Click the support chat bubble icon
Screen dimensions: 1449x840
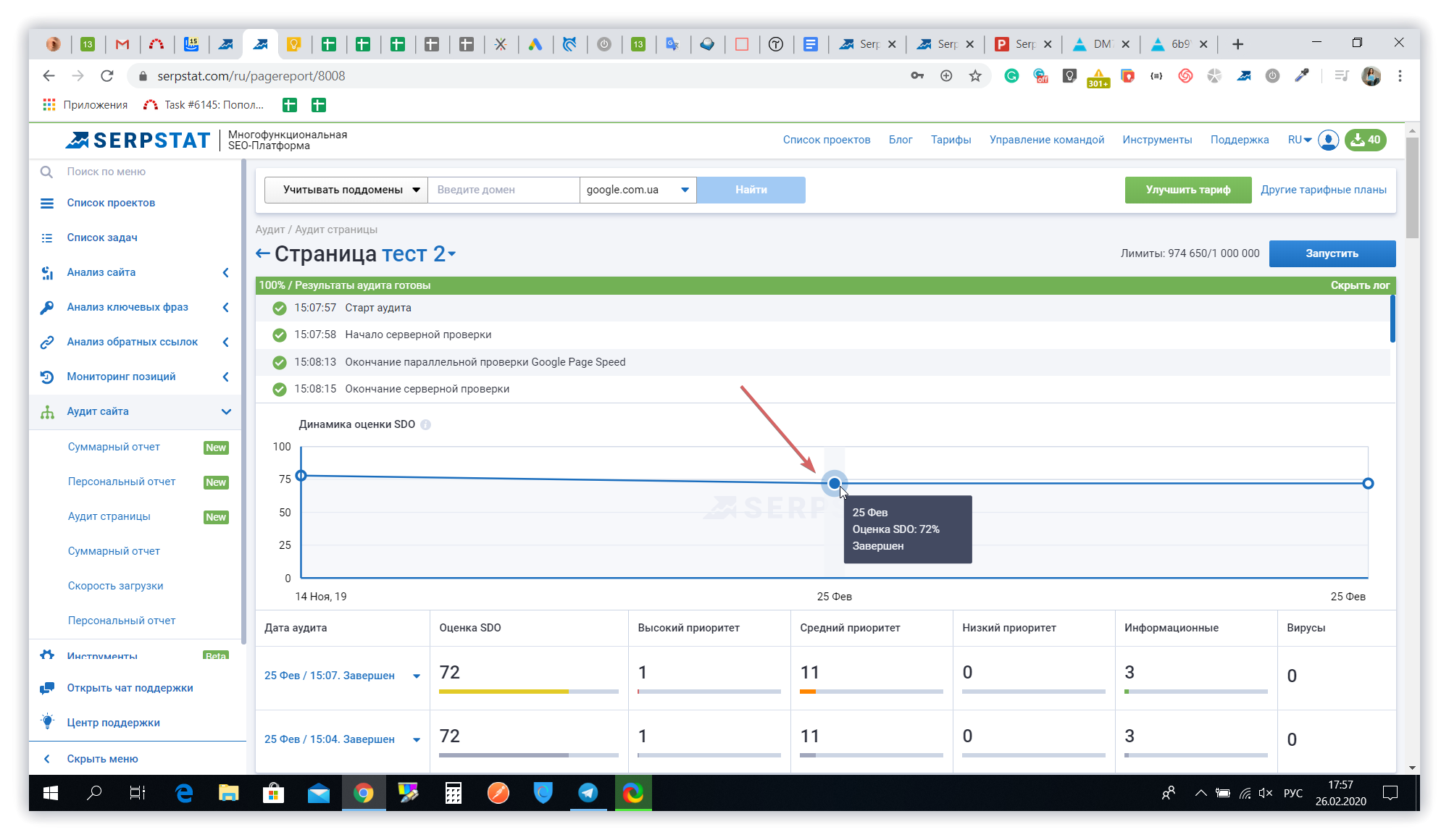[x=47, y=688]
